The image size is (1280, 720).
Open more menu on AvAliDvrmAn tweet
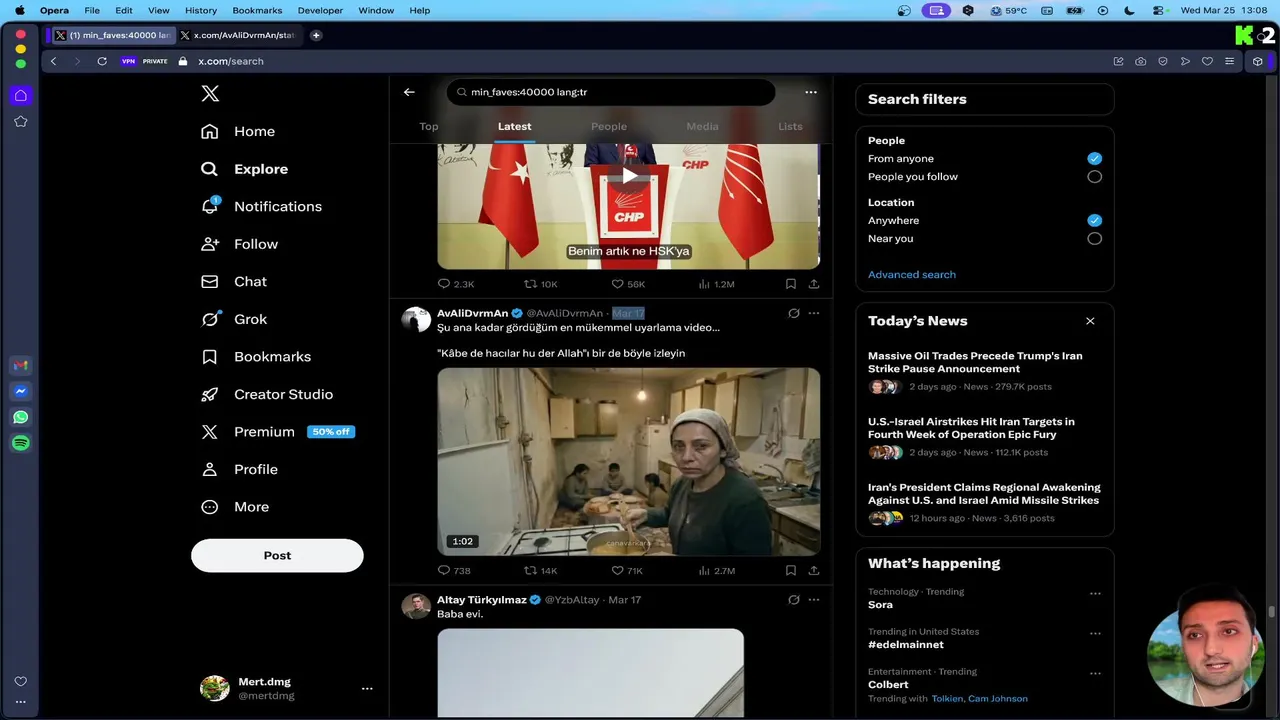click(x=814, y=313)
